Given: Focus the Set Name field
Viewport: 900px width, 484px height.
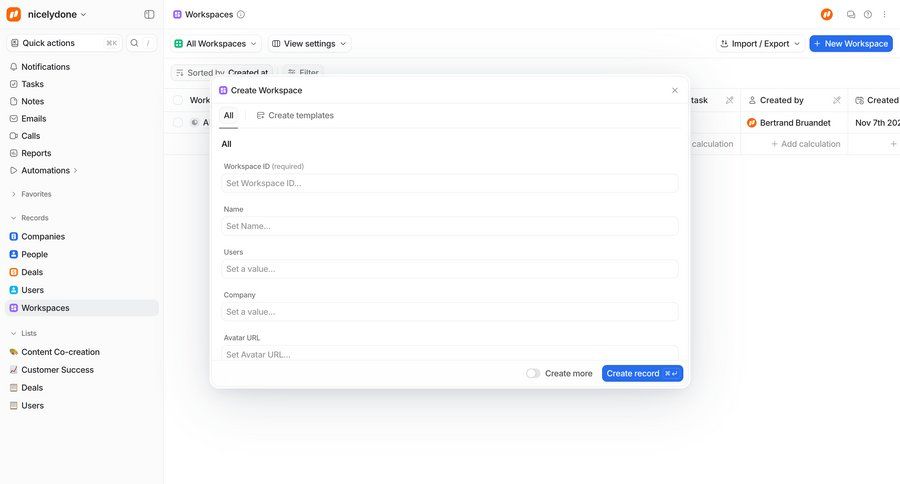Looking at the screenshot, I should (x=449, y=226).
